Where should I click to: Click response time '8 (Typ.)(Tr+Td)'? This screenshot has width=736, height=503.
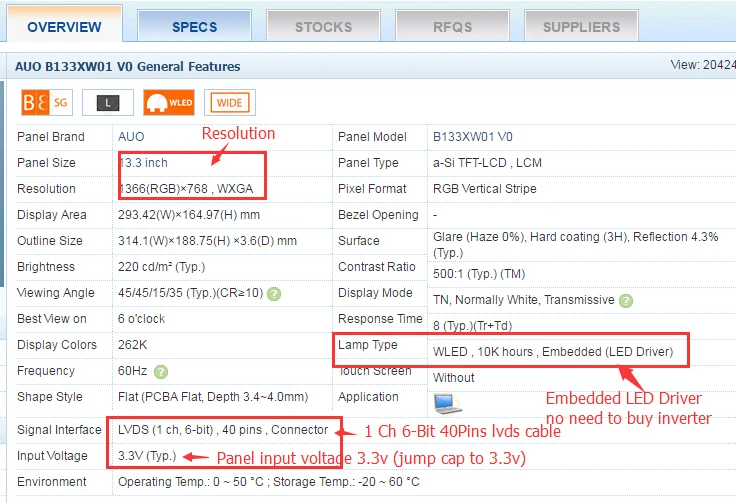(472, 325)
